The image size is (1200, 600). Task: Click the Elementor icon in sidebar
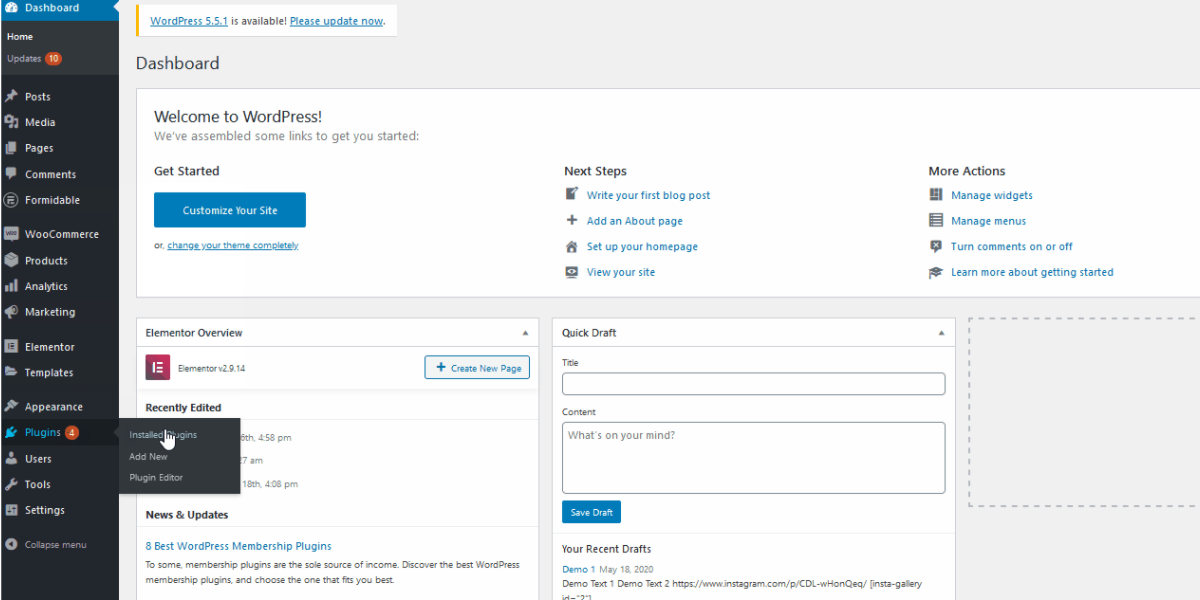click(x=11, y=347)
